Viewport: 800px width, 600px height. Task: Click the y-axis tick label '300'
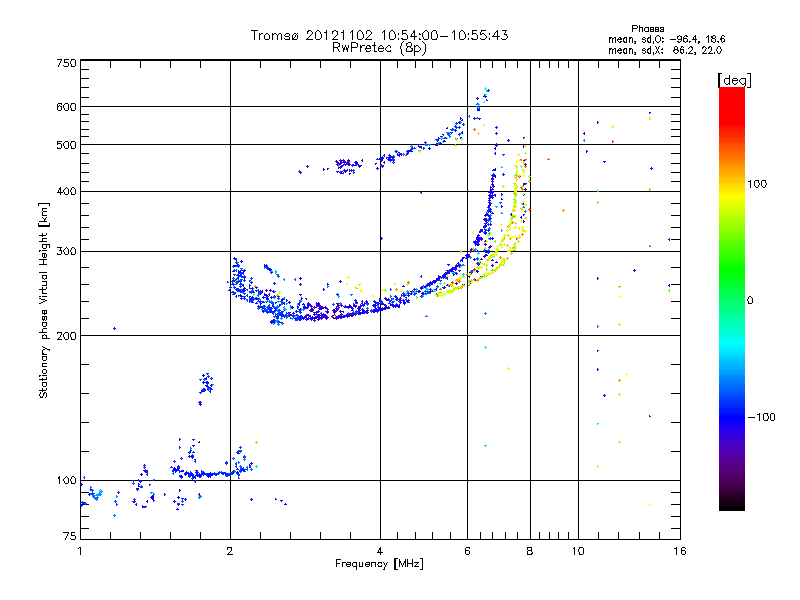coord(67,251)
